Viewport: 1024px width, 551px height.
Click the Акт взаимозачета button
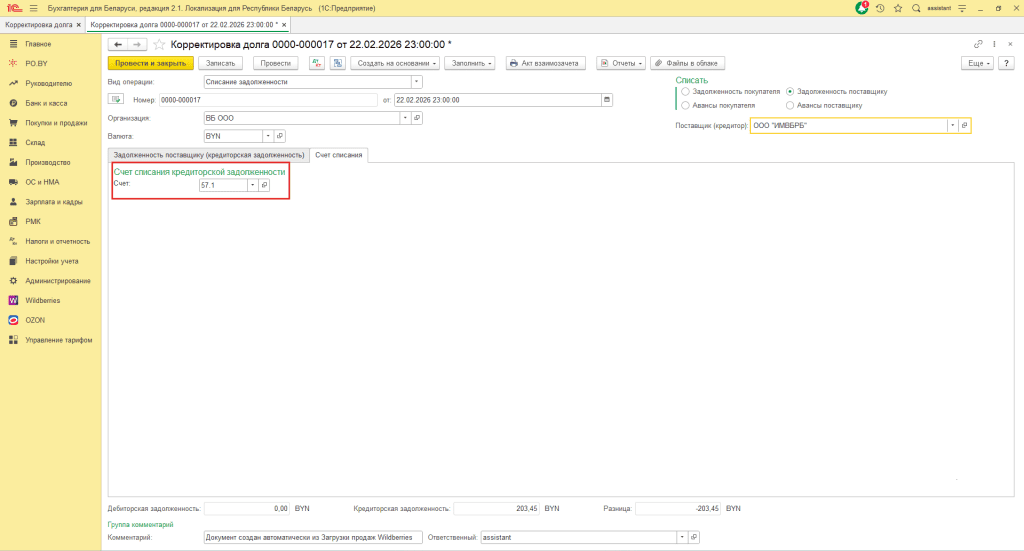pos(544,63)
